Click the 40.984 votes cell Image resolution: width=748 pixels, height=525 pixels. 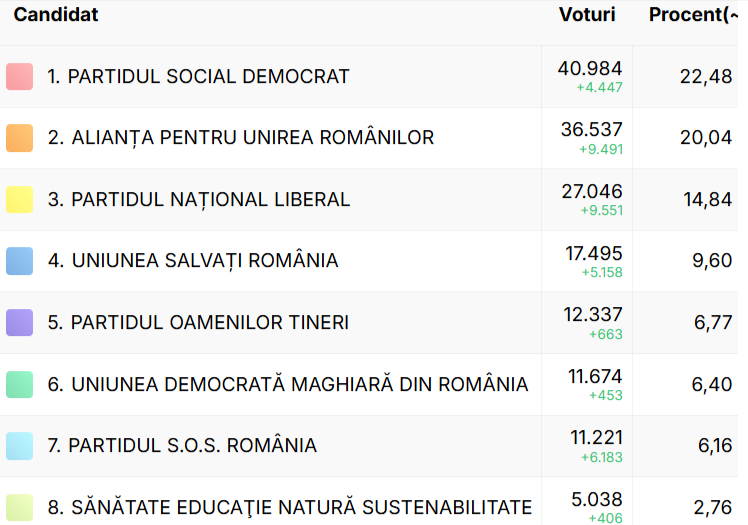tap(590, 69)
